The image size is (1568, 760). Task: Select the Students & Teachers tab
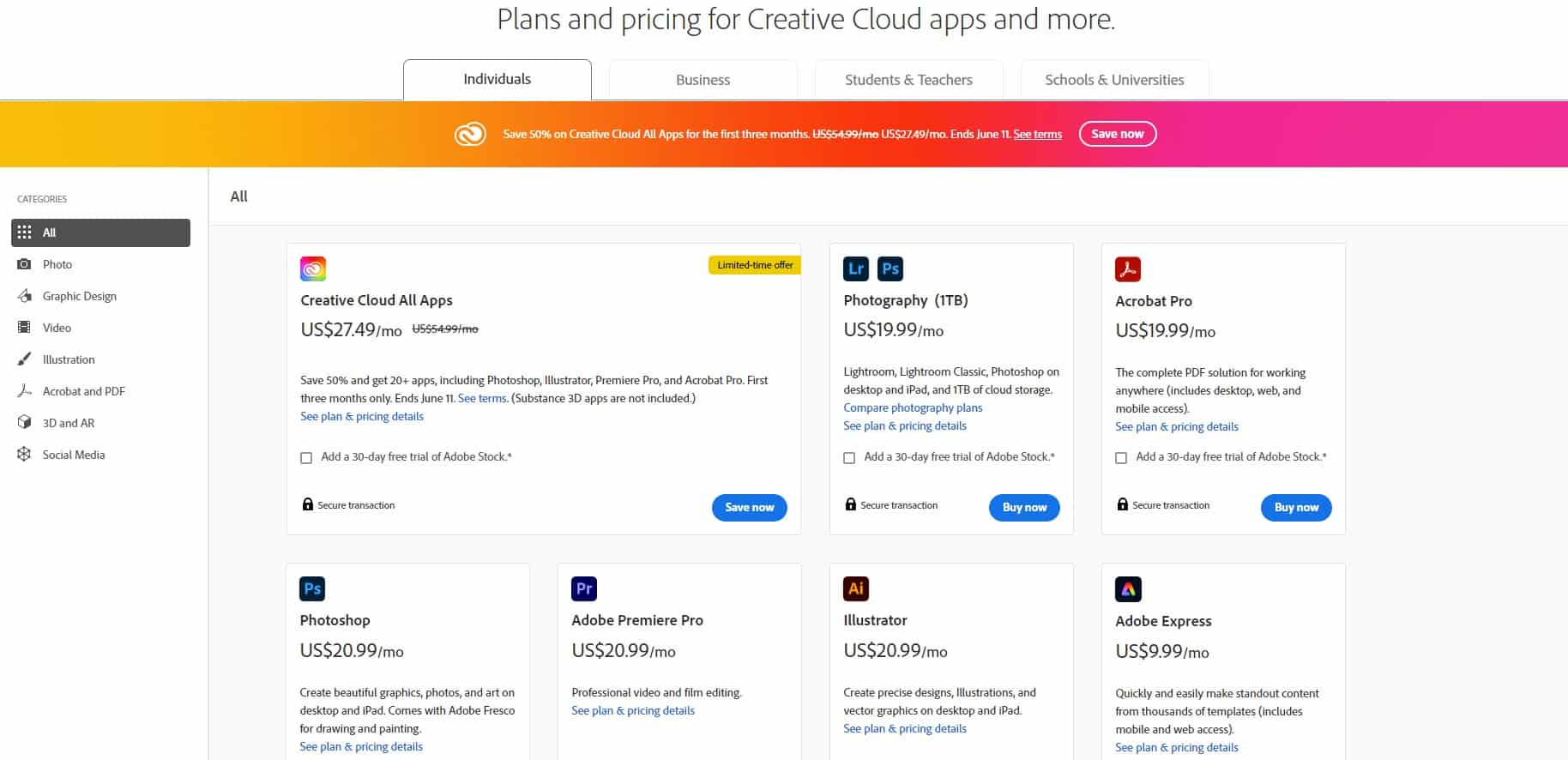coord(909,80)
